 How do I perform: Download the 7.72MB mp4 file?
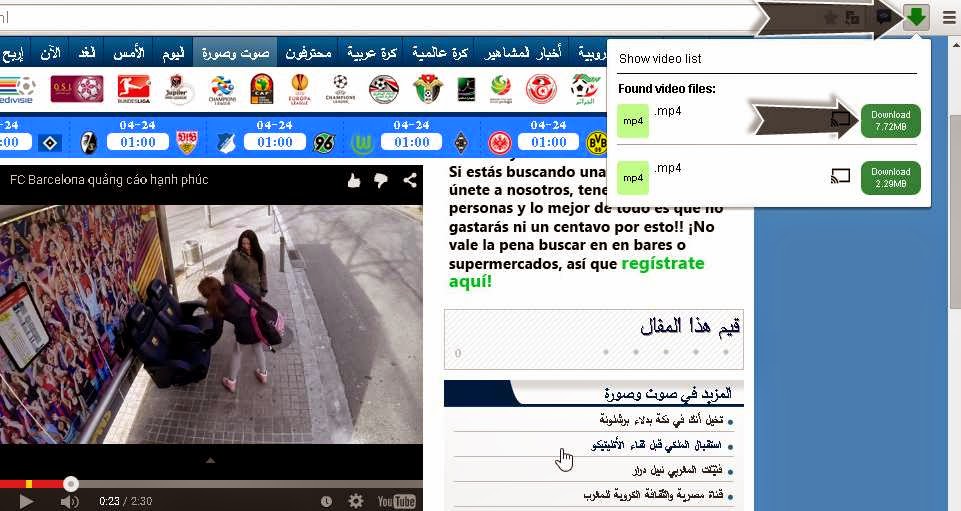coord(891,121)
